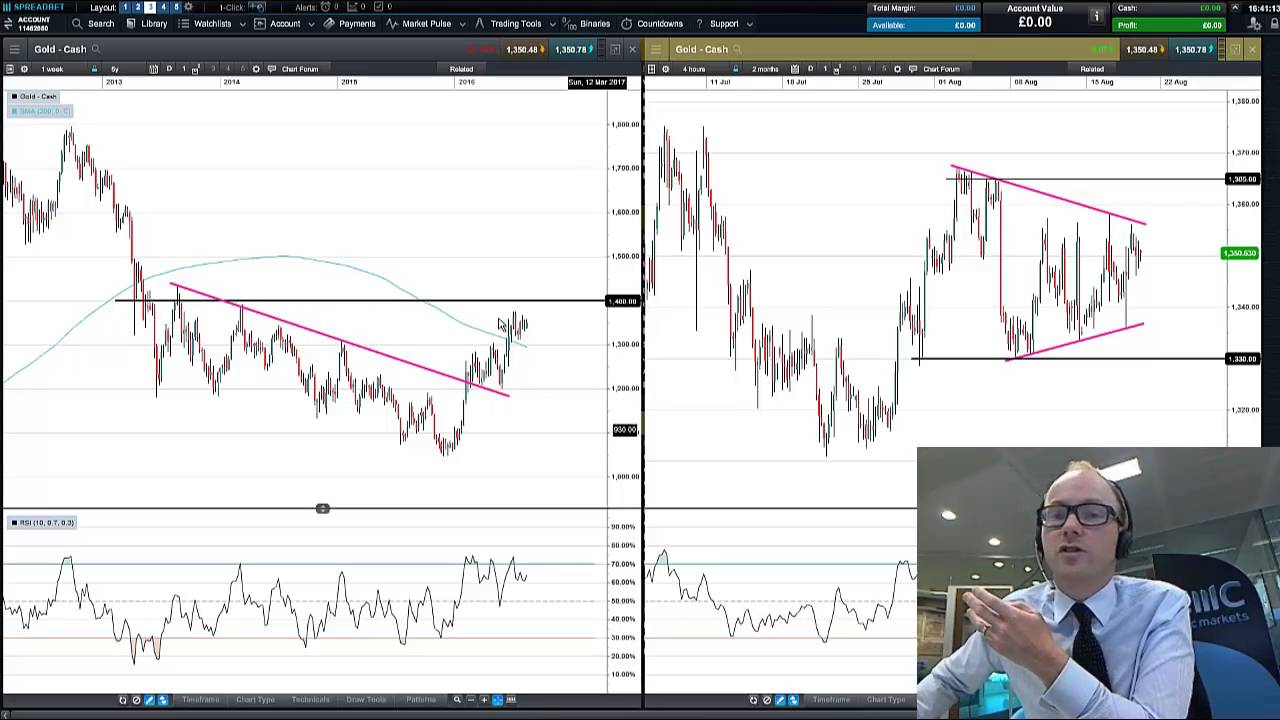Viewport: 1280px width, 720px height.
Task: Expand the Watchlists dropdown
Action: click(212, 24)
